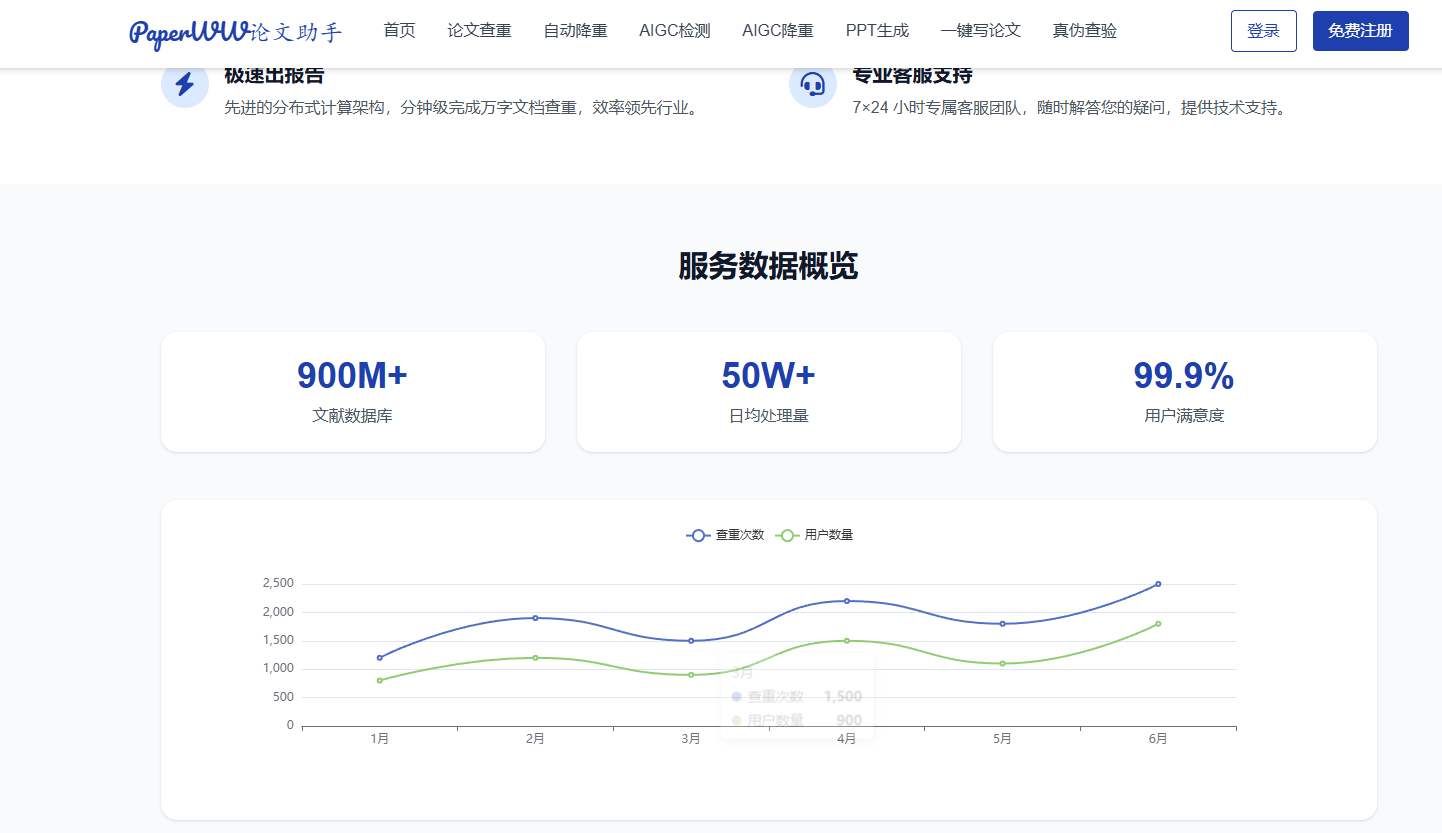1442x833 pixels.
Task: Click the green 用户数量 data point for 5月
Action: click(x=1002, y=663)
